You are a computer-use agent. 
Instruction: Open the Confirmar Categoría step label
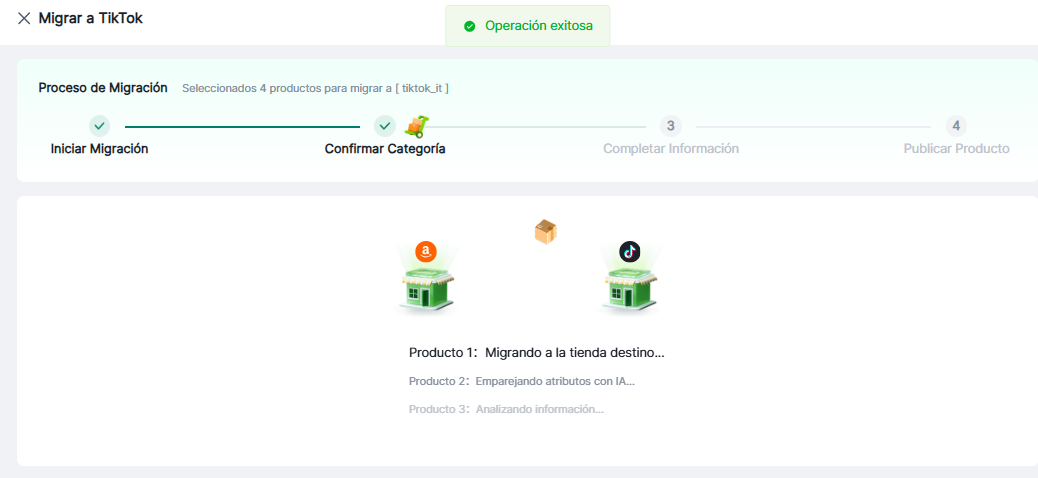point(385,149)
